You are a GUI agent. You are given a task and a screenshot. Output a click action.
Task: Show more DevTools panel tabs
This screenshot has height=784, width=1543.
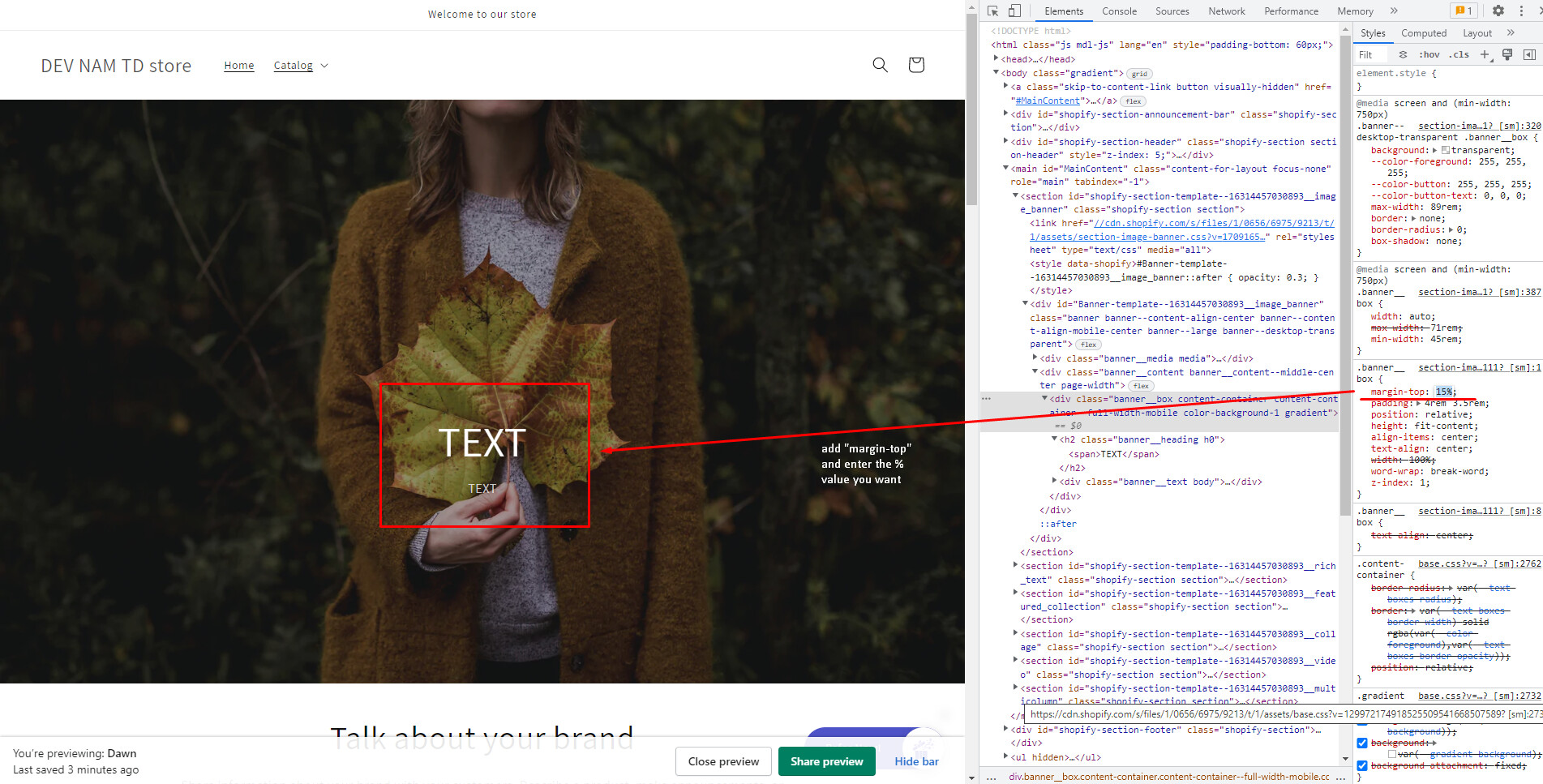(x=1394, y=11)
